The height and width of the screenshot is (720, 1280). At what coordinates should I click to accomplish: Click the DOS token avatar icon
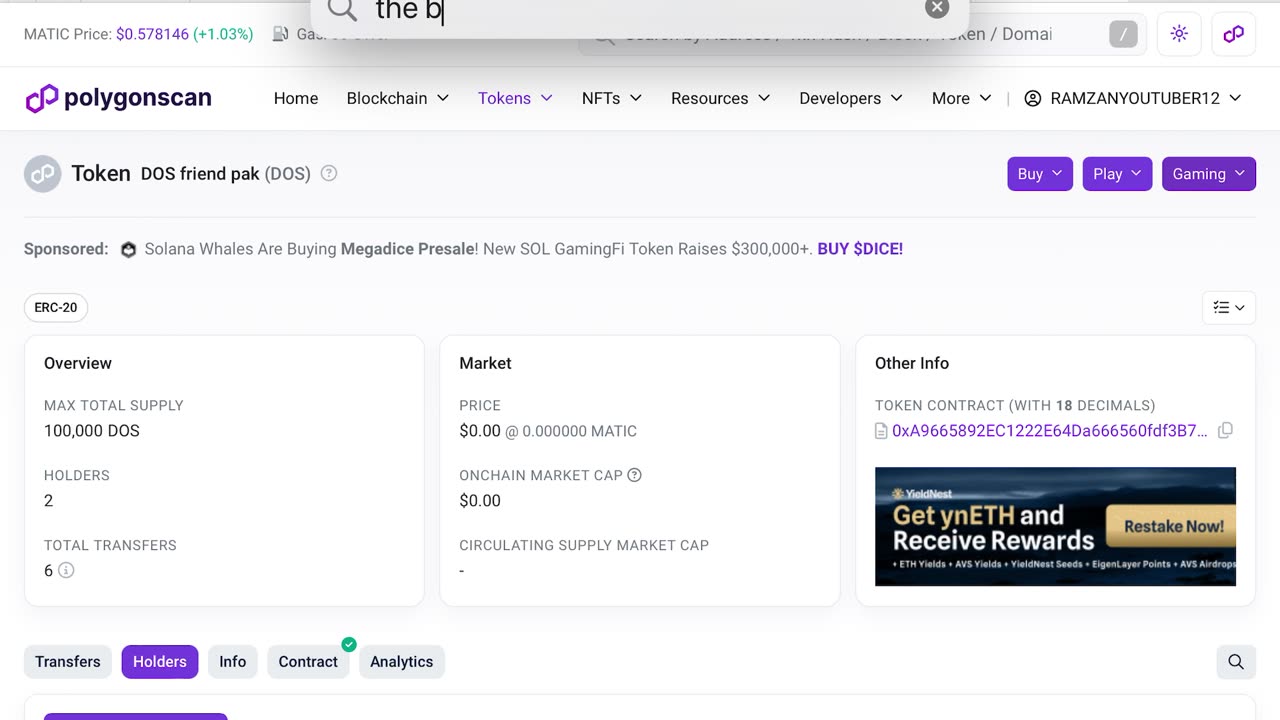pos(43,174)
